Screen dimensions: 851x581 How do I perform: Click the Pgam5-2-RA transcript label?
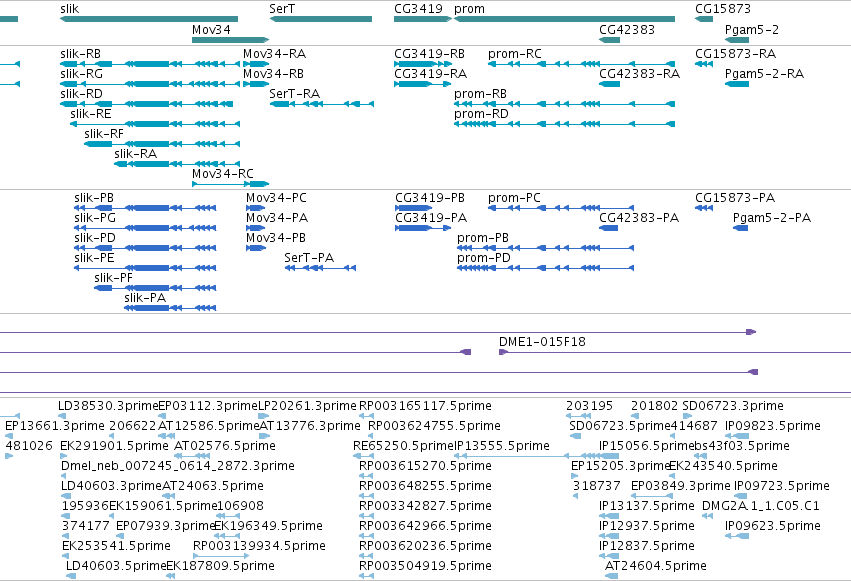pyautogui.click(x=765, y=74)
